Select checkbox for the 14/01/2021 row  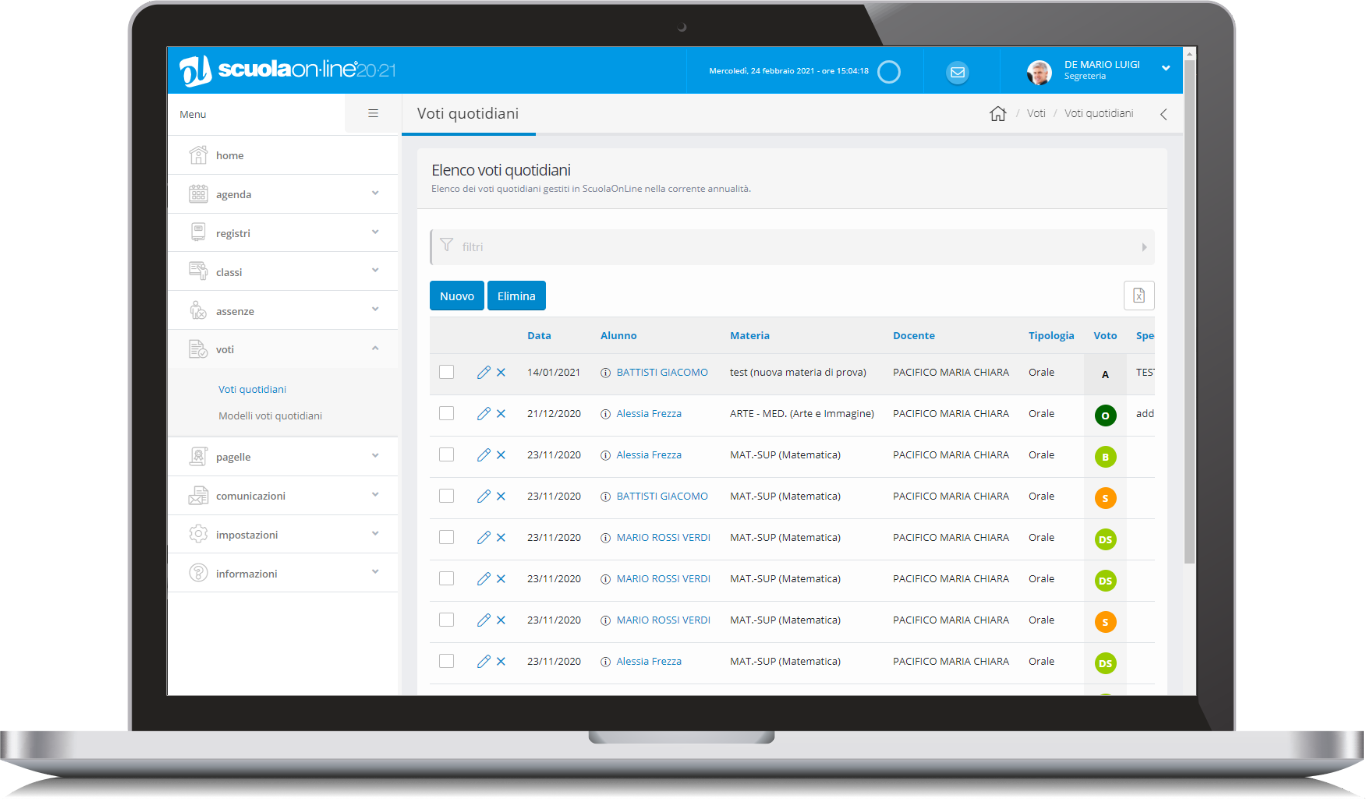tap(446, 372)
